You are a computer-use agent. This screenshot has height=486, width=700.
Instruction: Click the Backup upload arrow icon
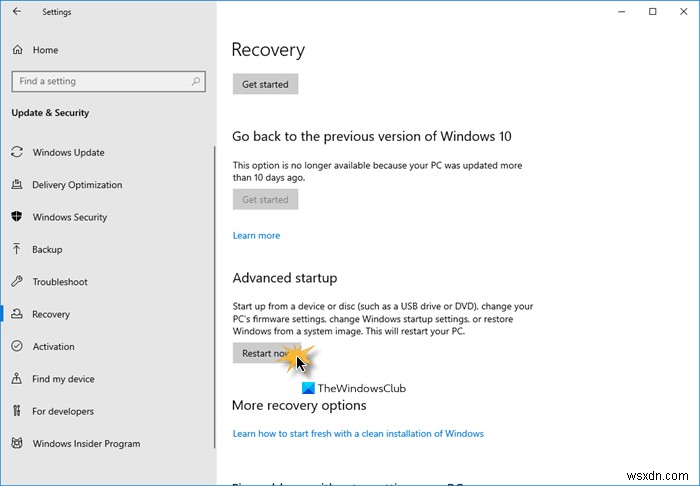tap(17, 249)
